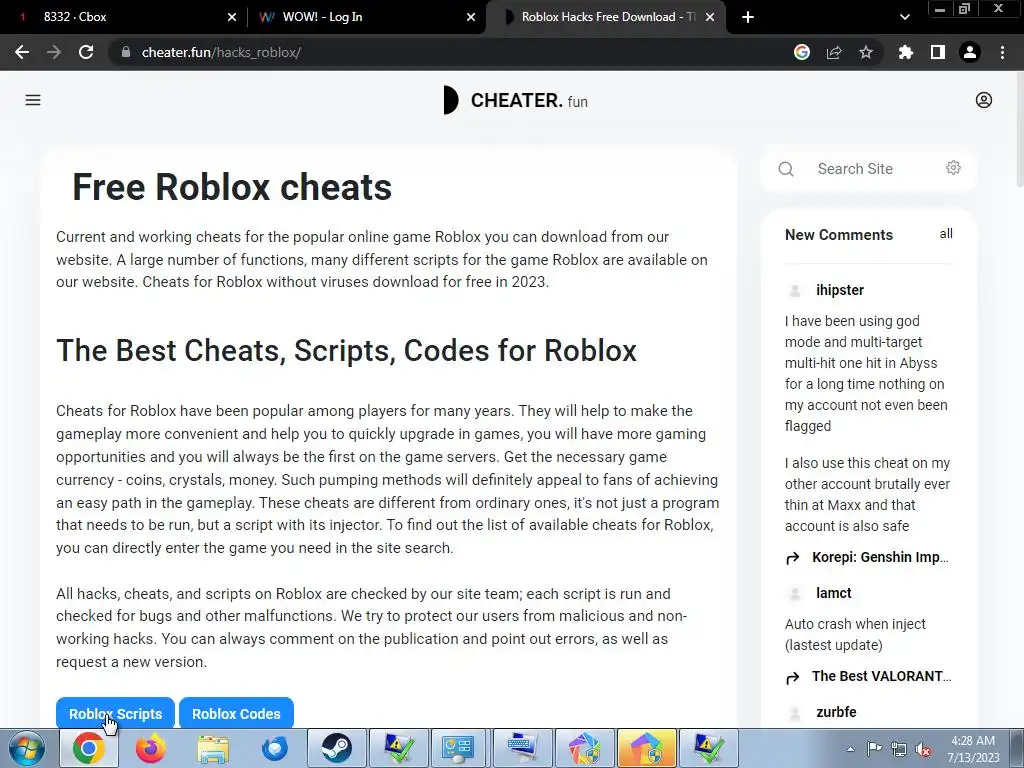Close the 8332 Cbox tab

pos(232,17)
